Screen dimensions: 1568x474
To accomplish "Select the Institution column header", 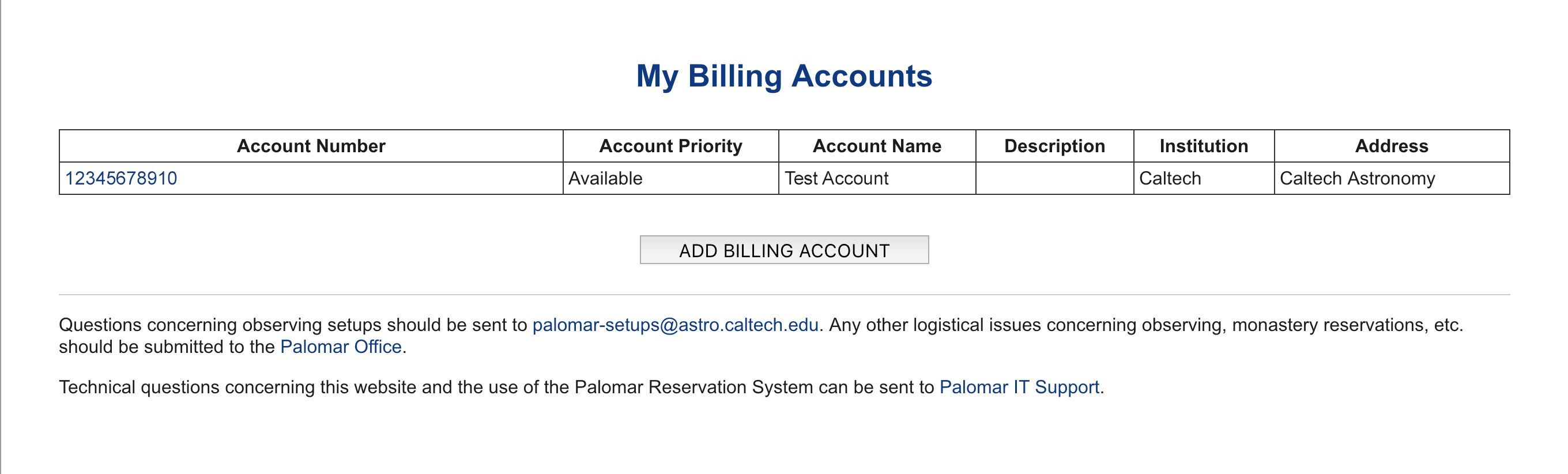I will click(x=1204, y=146).
